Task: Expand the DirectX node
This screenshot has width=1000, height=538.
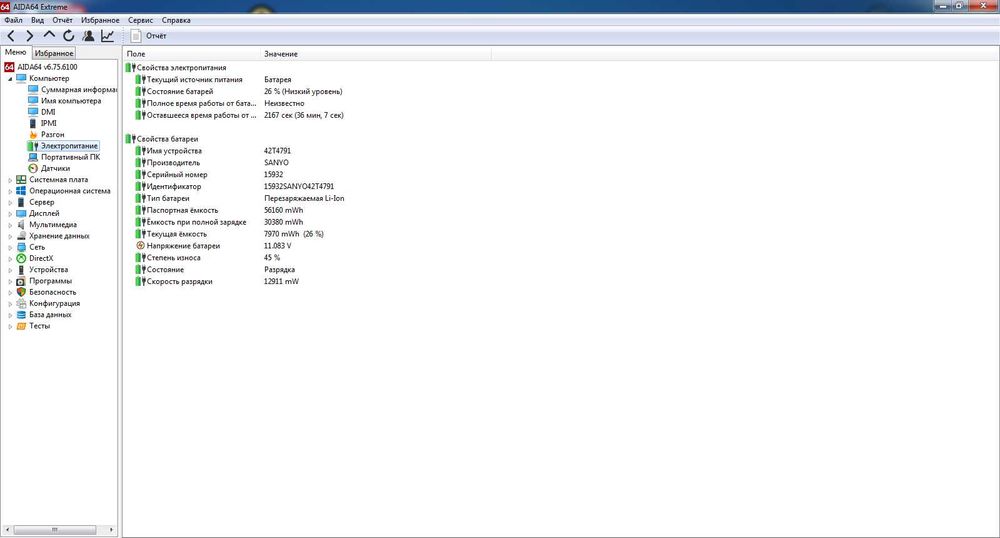Action: [x=10, y=259]
